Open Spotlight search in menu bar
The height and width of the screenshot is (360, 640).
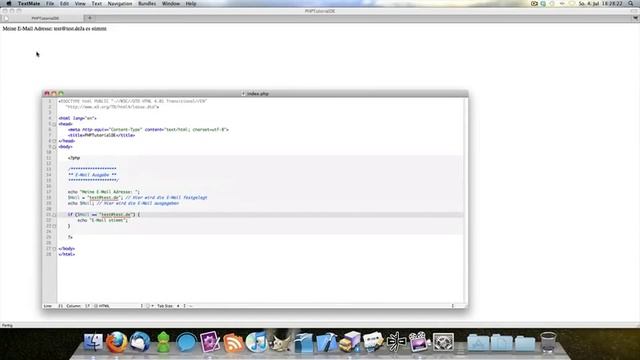pyautogui.click(x=631, y=3)
